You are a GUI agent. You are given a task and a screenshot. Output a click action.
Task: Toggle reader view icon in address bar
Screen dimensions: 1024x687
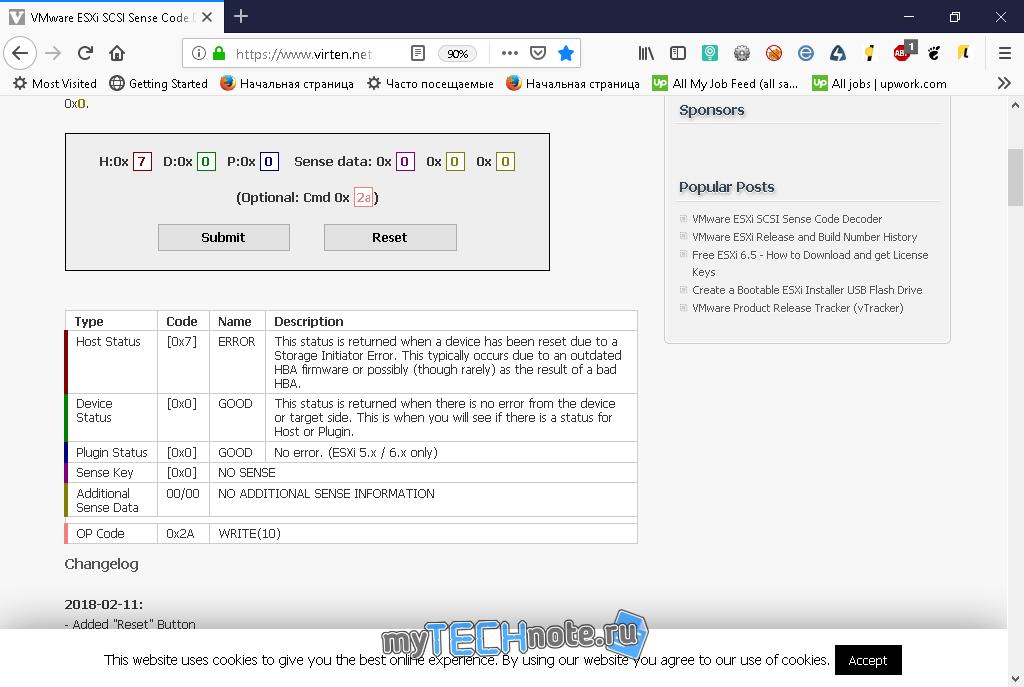point(418,53)
